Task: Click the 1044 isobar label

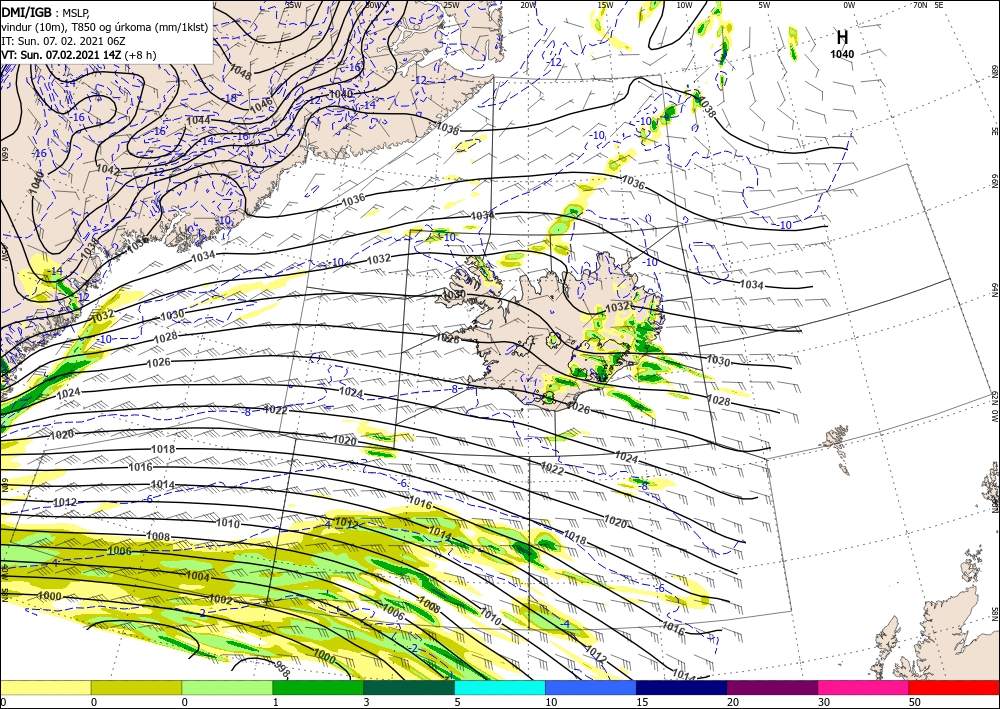Action: point(198,120)
